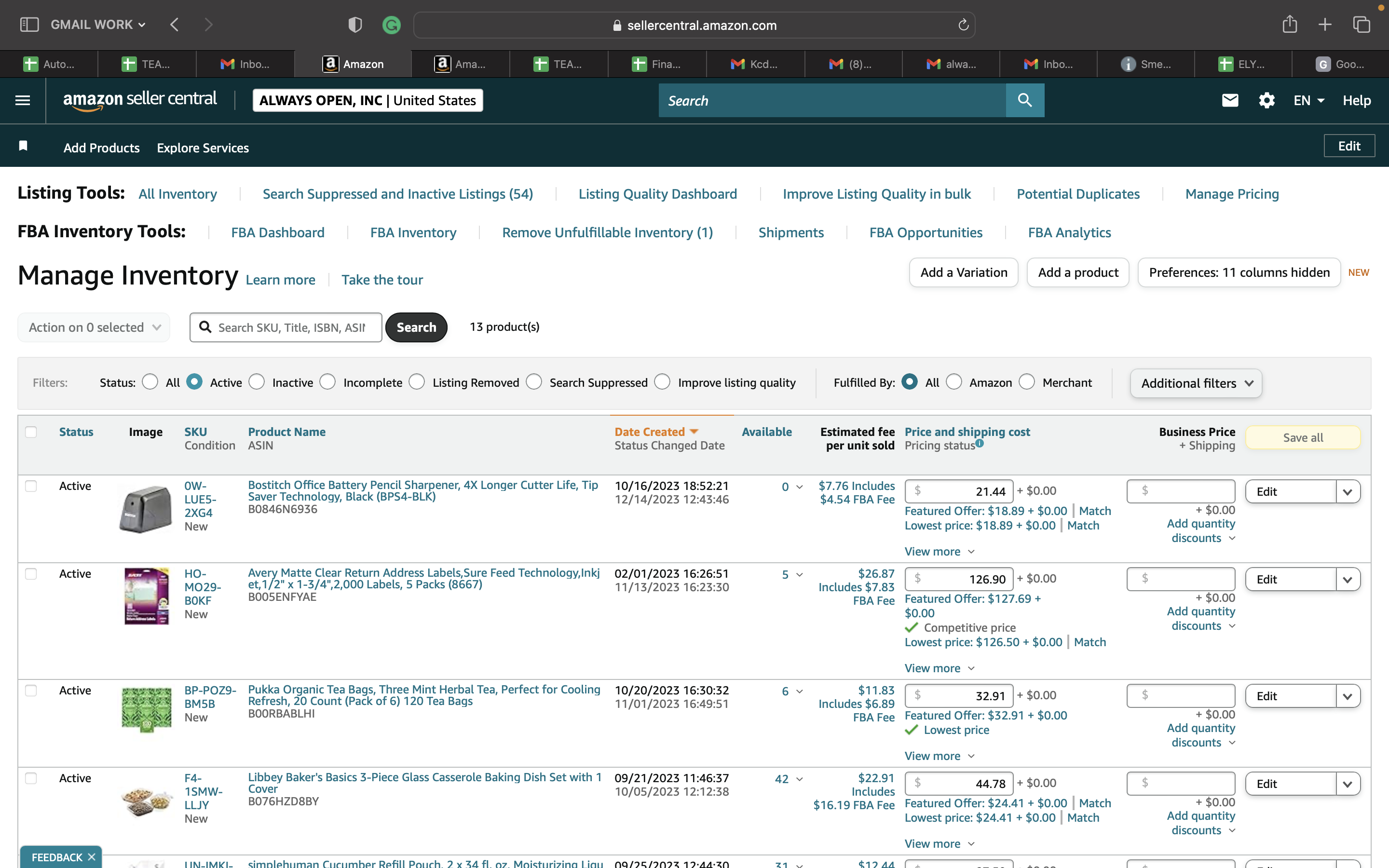Open the Grammarly extension icon

click(392, 25)
